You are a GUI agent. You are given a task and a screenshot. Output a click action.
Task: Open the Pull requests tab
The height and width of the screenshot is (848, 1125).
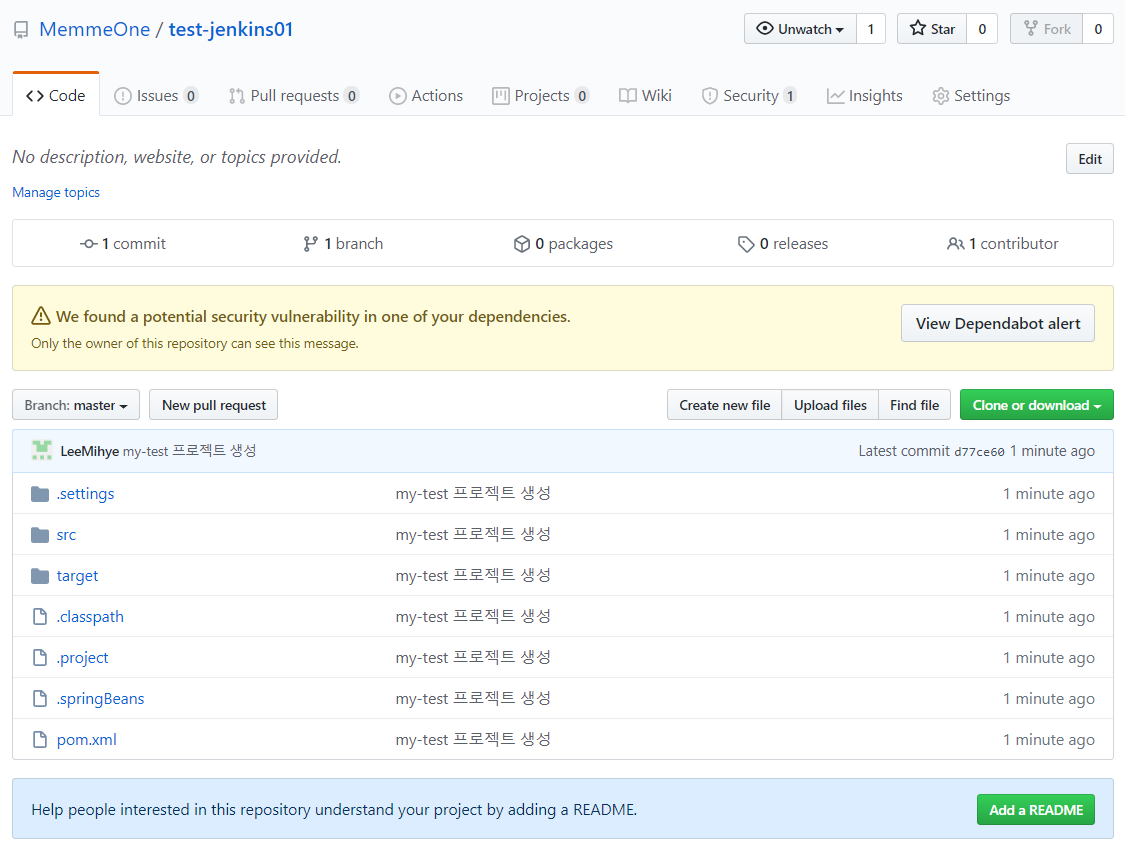point(293,95)
